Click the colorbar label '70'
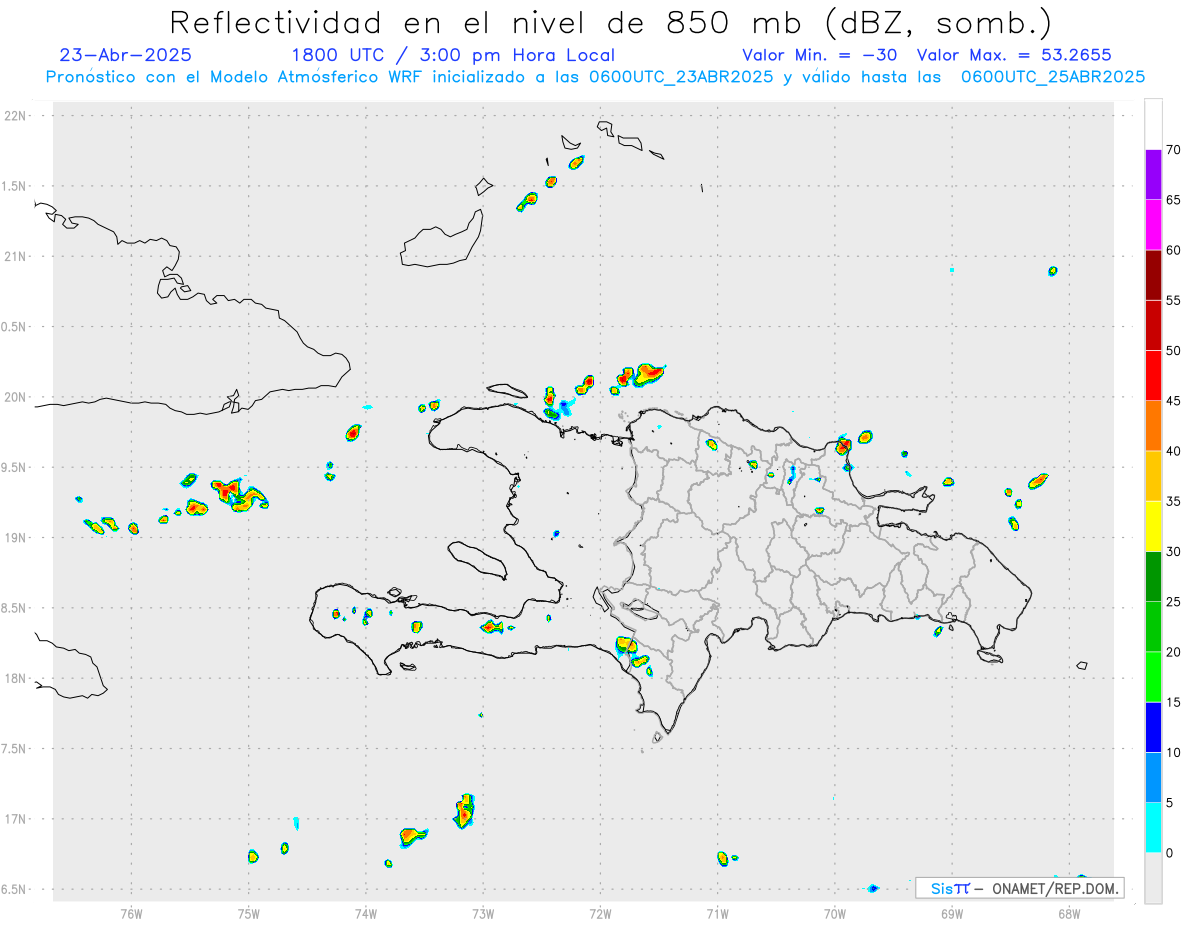The image size is (1200, 927). (1173, 150)
